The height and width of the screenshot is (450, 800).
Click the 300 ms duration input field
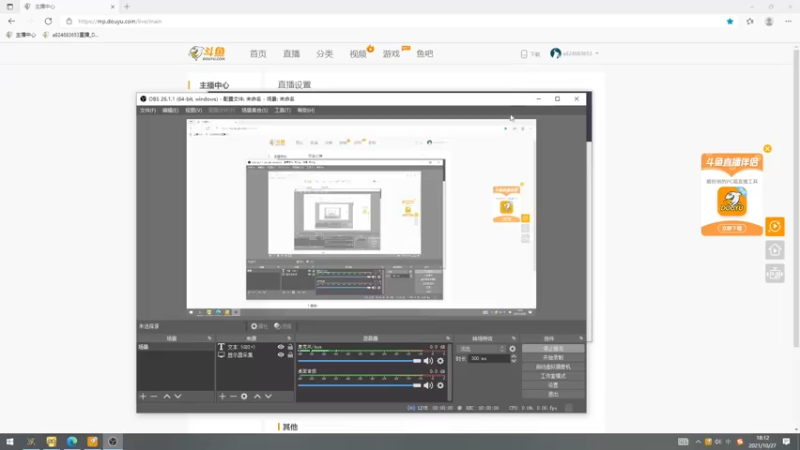[x=489, y=359]
